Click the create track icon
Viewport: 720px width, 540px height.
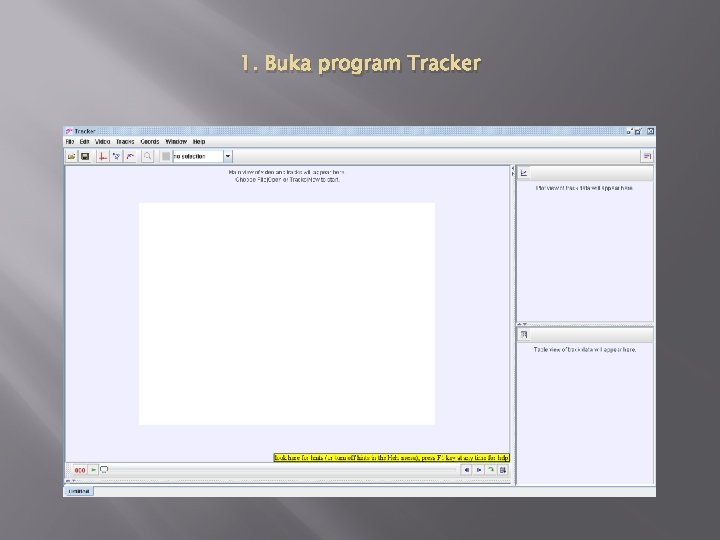(130, 157)
